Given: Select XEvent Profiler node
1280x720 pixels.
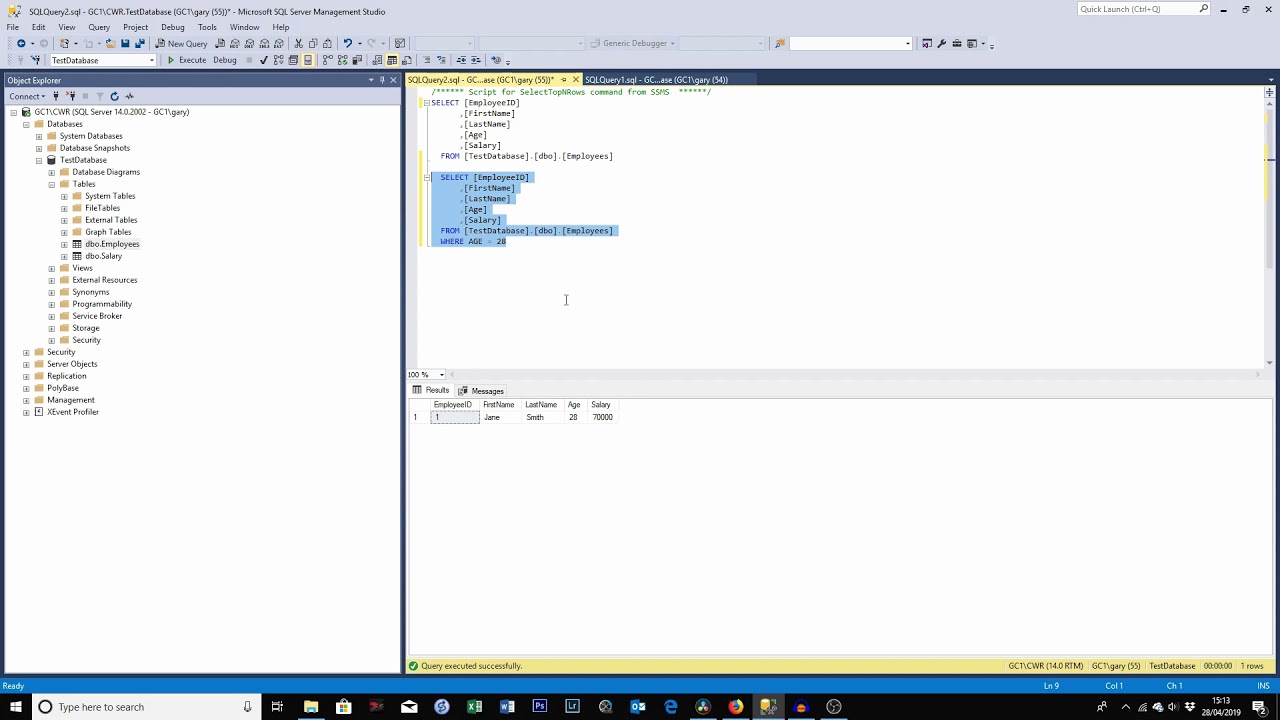Looking at the screenshot, I should coord(73,412).
